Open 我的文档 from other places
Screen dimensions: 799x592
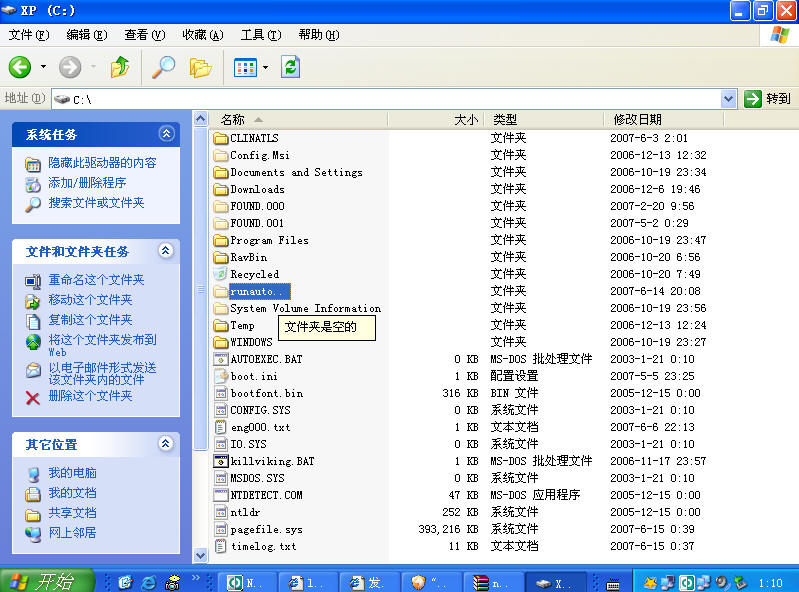72,493
